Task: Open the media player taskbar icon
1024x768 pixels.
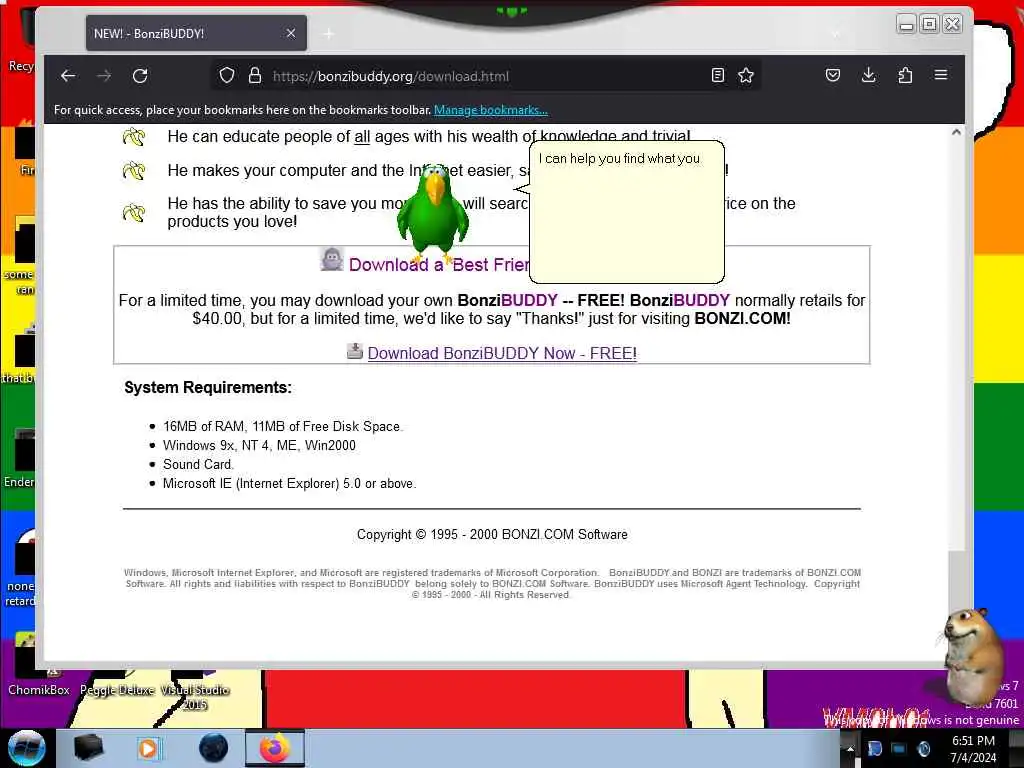Action: point(148,748)
